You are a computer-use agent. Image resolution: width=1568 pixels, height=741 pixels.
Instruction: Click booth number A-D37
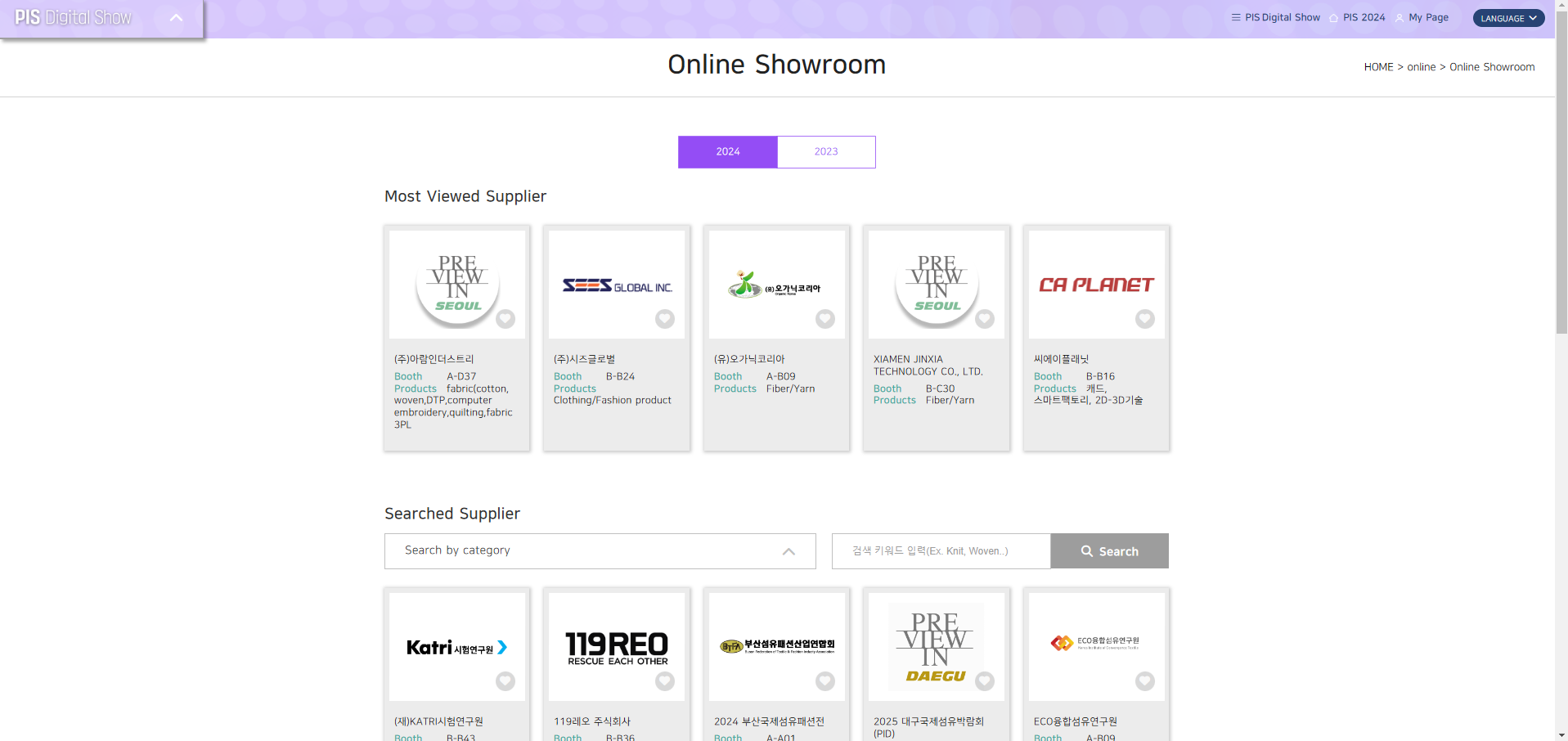click(461, 377)
